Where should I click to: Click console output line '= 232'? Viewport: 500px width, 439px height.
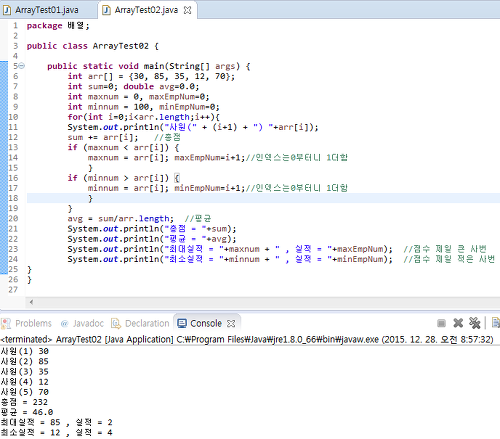(24, 402)
